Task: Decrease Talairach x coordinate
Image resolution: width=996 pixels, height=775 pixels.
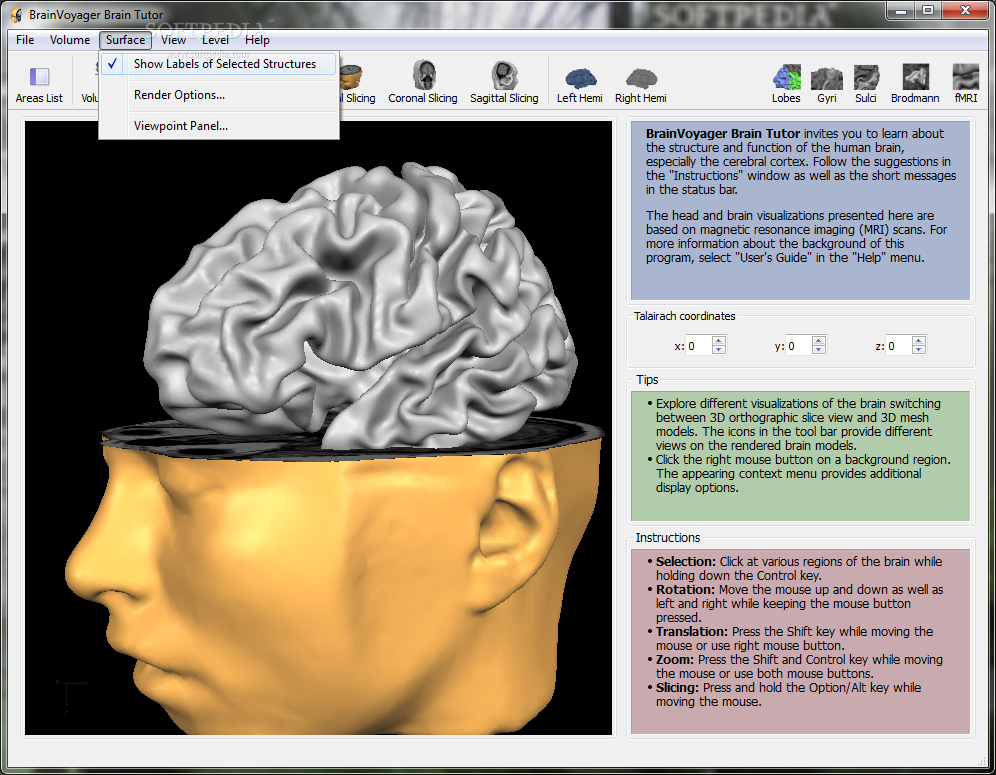Action: click(x=718, y=349)
